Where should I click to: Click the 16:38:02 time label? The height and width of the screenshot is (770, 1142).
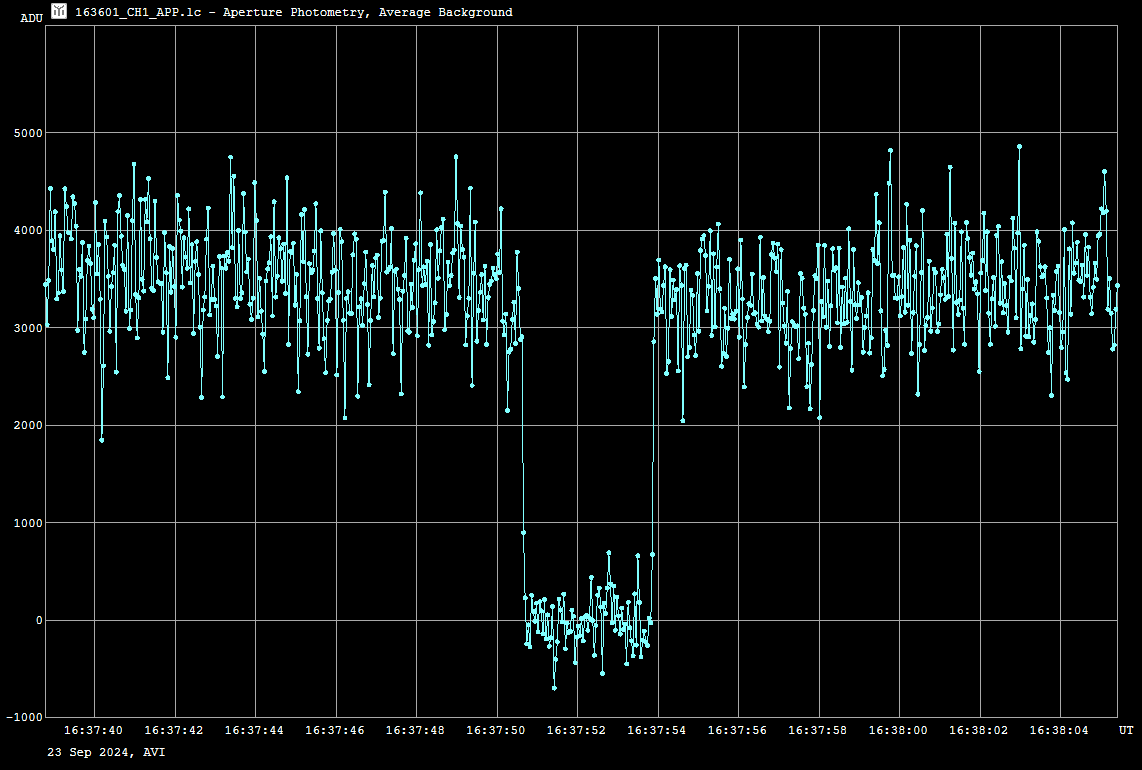[979, 730]
